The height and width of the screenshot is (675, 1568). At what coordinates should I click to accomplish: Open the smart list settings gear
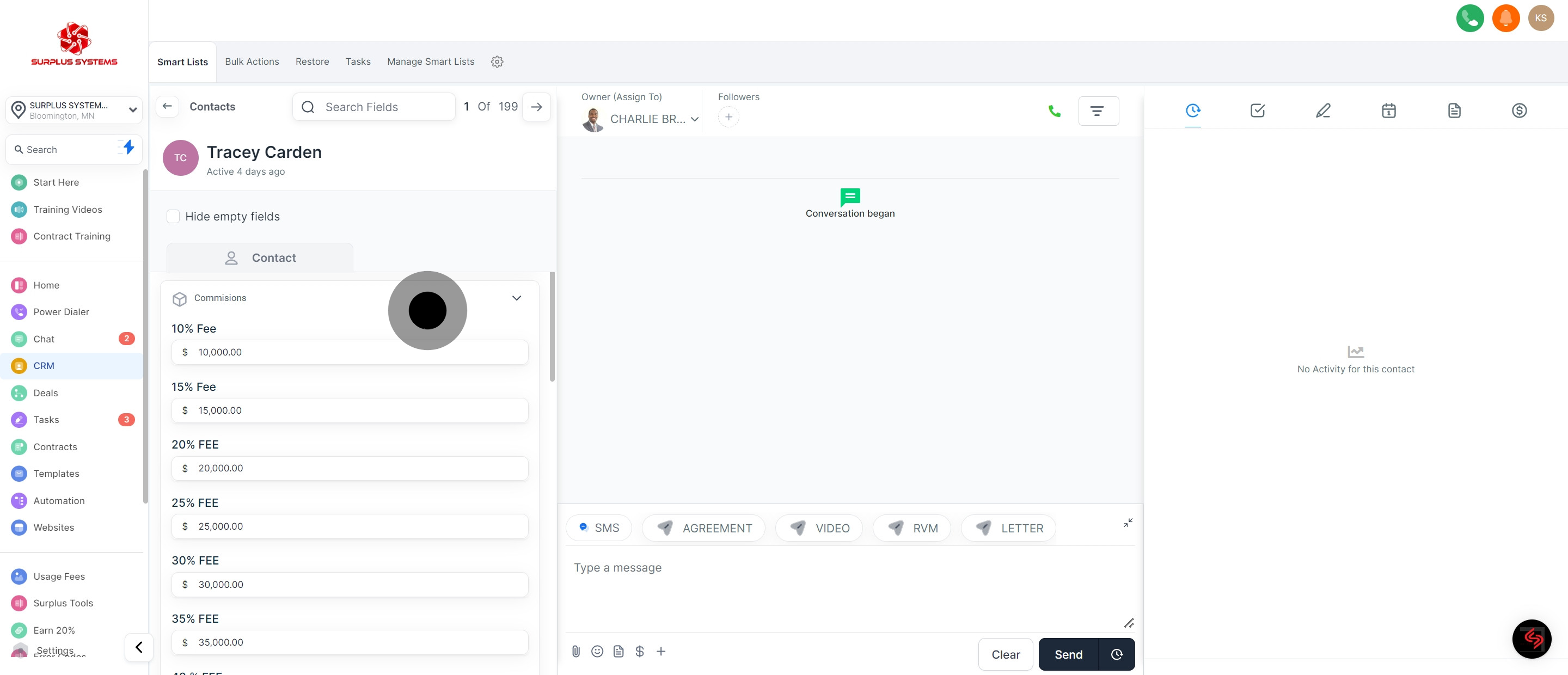[497, 62]
